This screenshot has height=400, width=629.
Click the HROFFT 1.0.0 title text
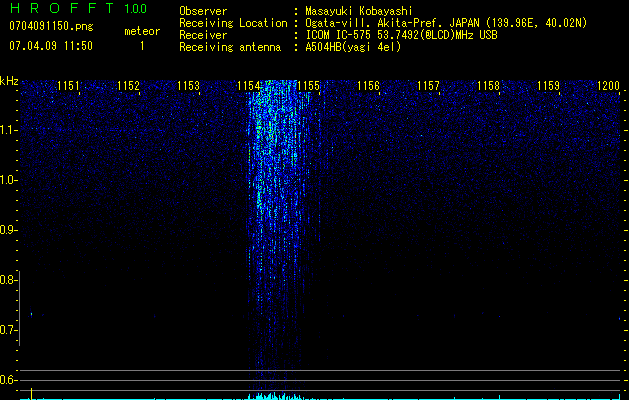pyautogui.click(x=78, y=8)
